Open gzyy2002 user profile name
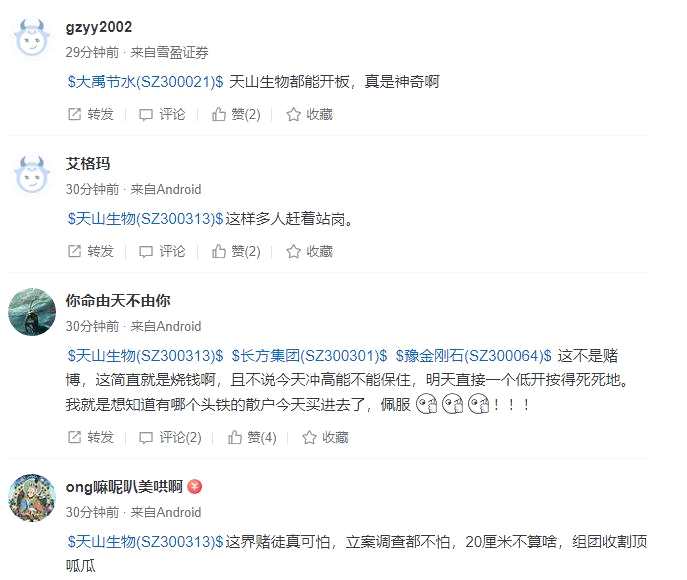 [x=99, y=27]
